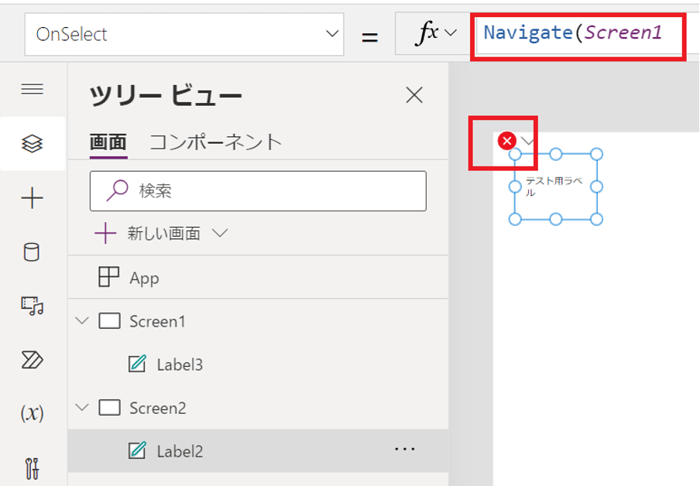Screen dimensions: 700x486
Task: Click the fx formula icon
Action: (427, 33)
